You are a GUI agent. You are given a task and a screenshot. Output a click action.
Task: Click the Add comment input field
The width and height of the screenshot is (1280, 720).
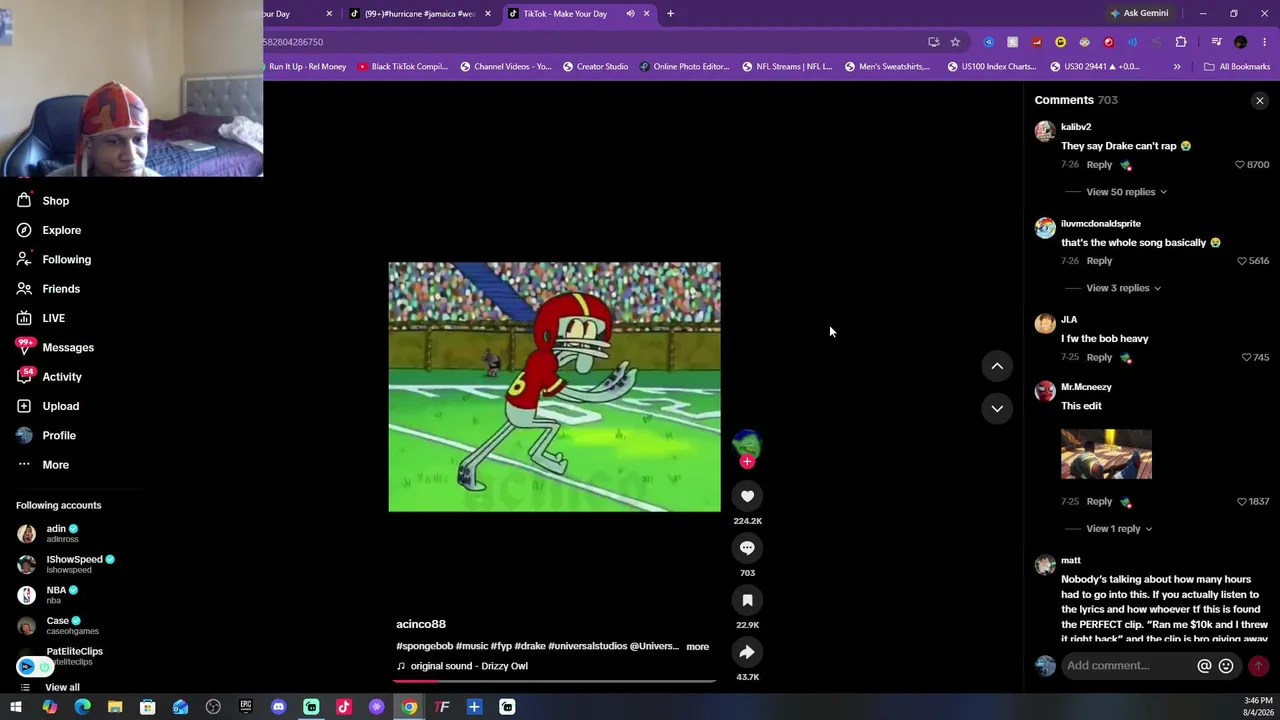(x=1127, y=666)
